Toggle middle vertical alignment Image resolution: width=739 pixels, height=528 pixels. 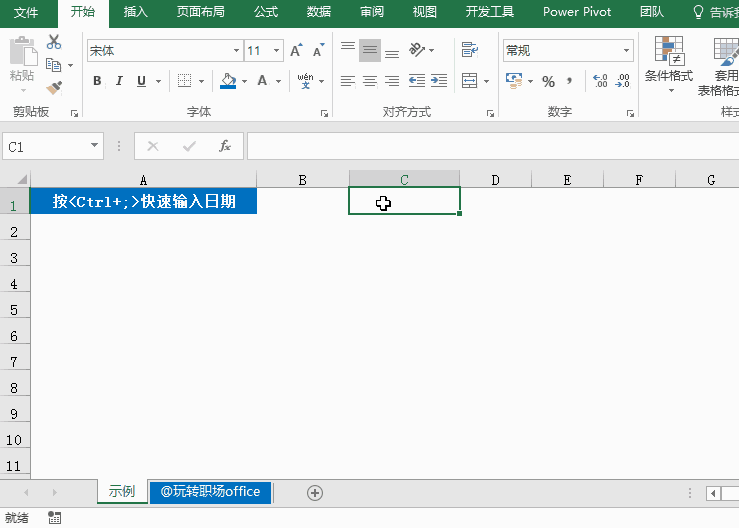click(370, 50)
